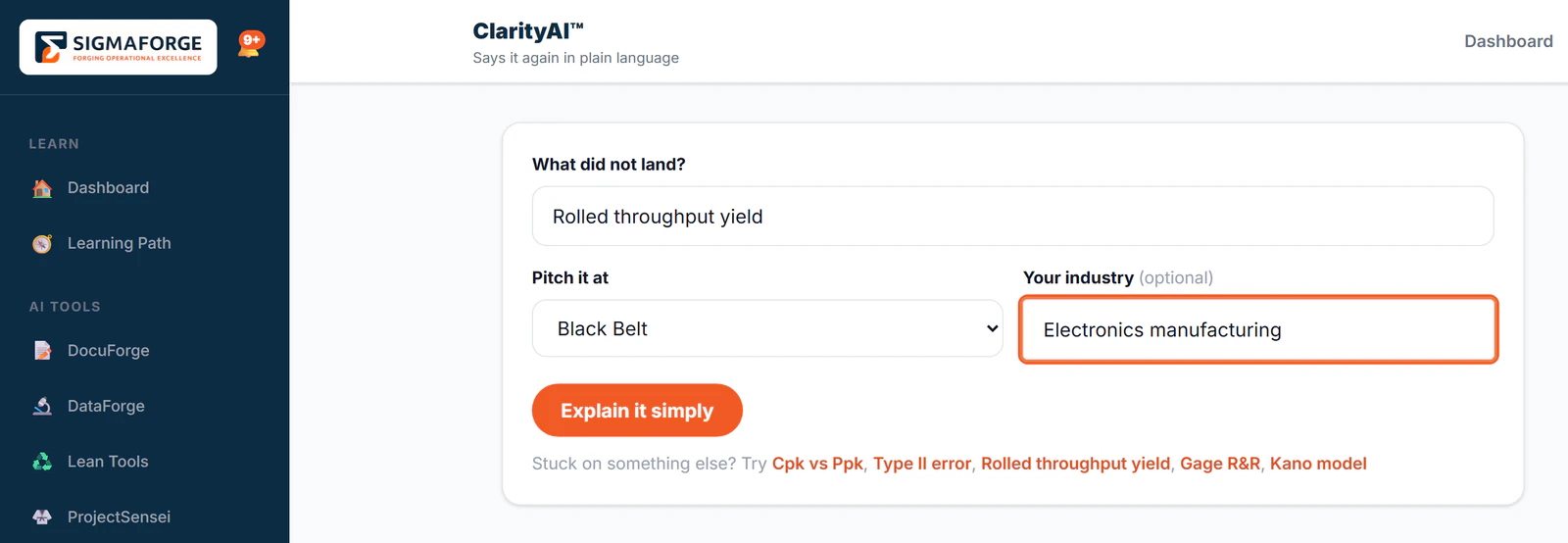Screen dimensions: 1568x543
Task: Click the What did not land field
Action: (x=1012, y=217)
